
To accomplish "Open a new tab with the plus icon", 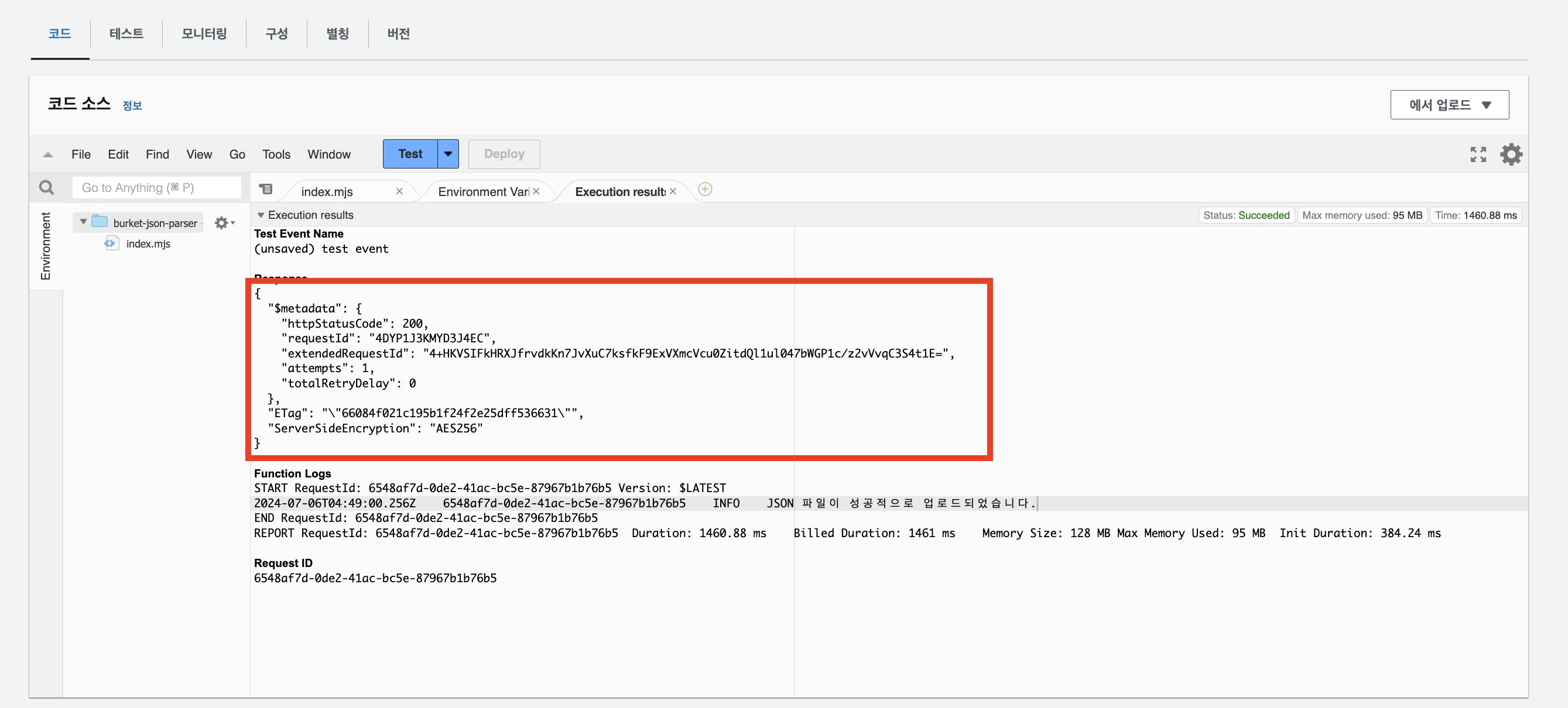I will coord(705,189).
